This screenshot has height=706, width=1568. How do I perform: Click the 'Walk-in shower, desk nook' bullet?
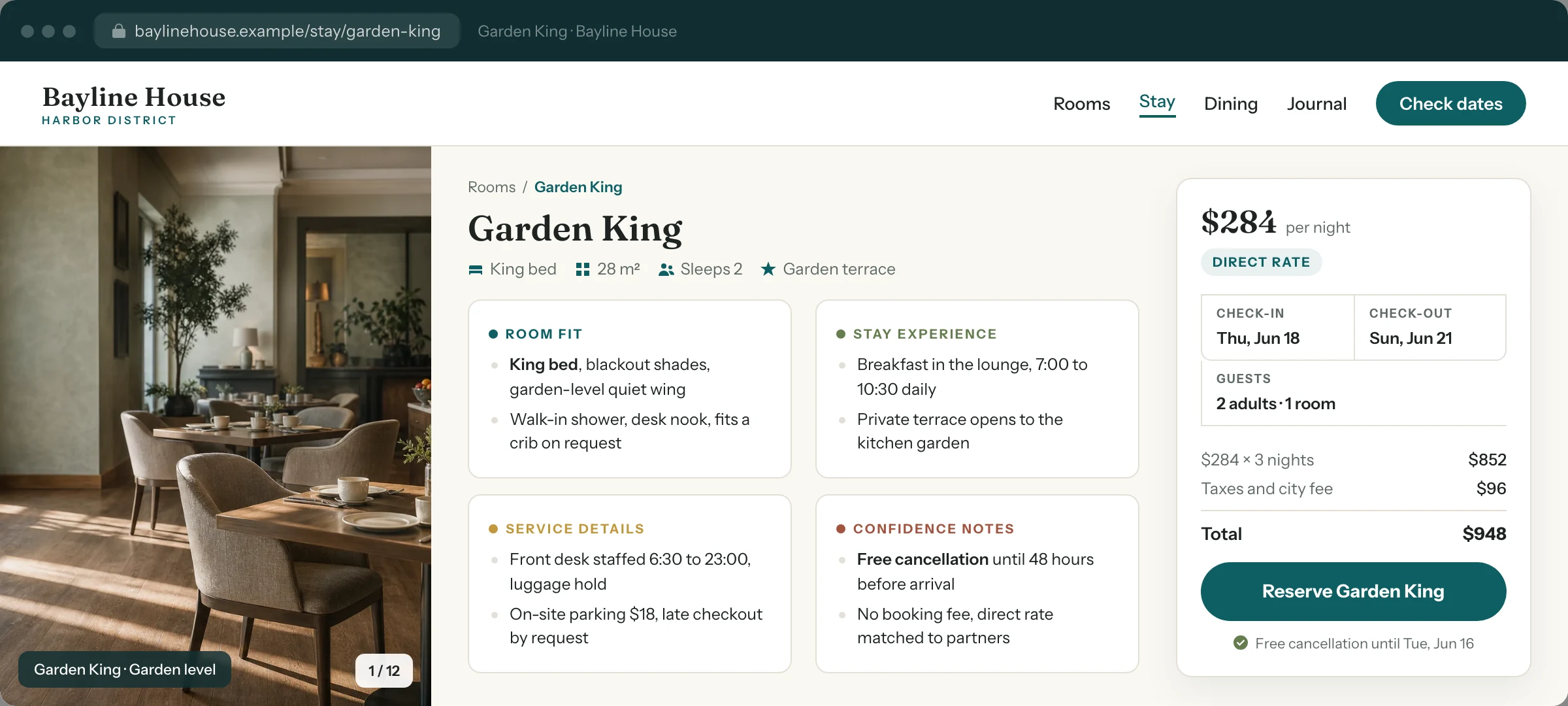[629, 431]
